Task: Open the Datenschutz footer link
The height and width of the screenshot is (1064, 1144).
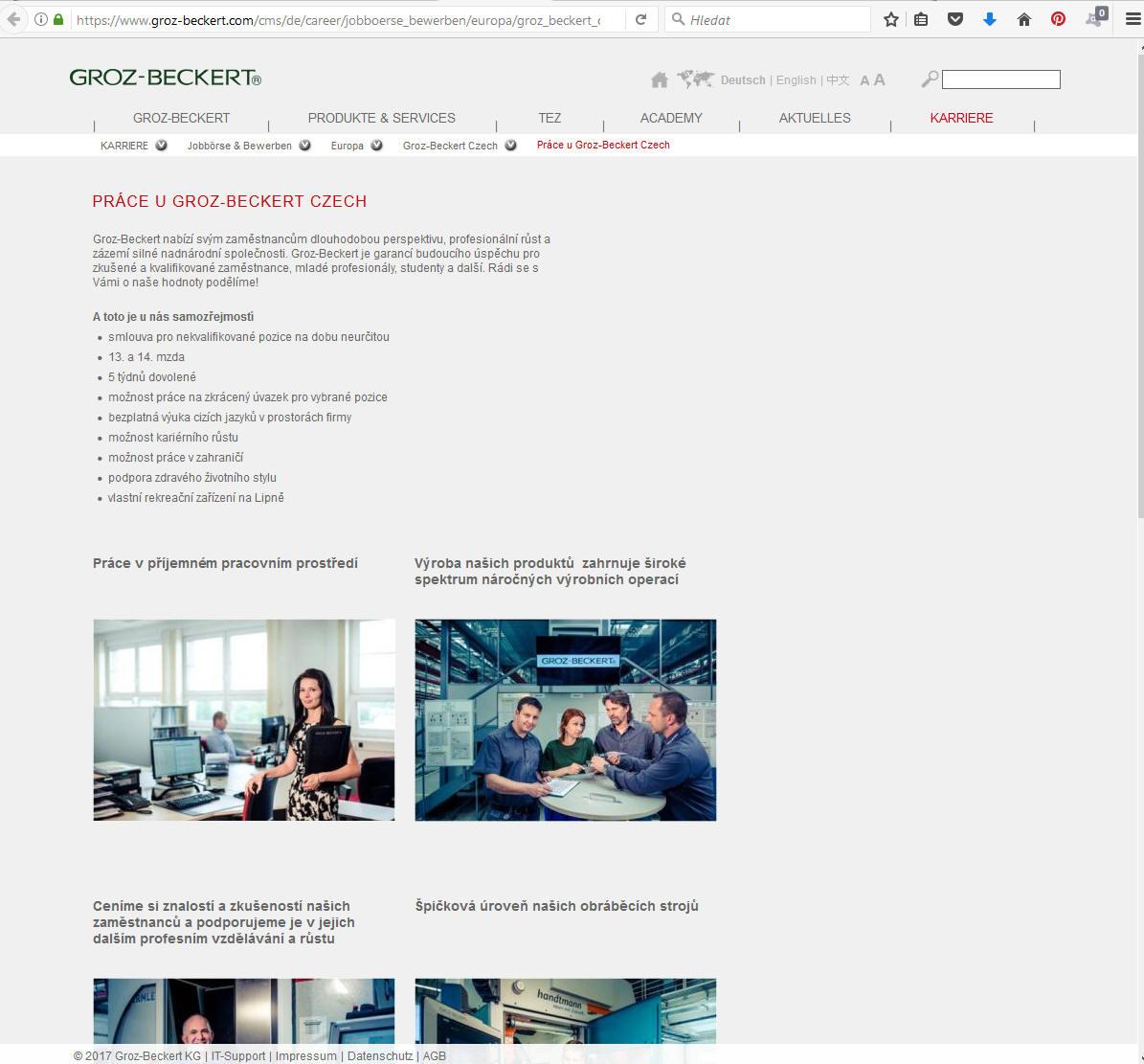Action: tap(380, 1056)
